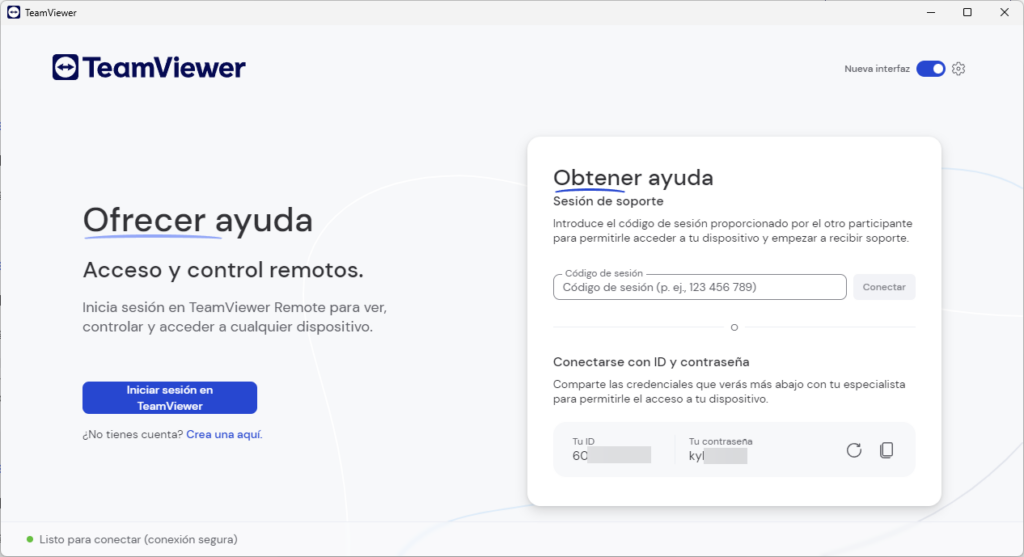Image resolution: width=1024 pixels, height=557 pixels.
Task: Click the TeamViewer icon in the title bar
Action: tap(12, 12)
